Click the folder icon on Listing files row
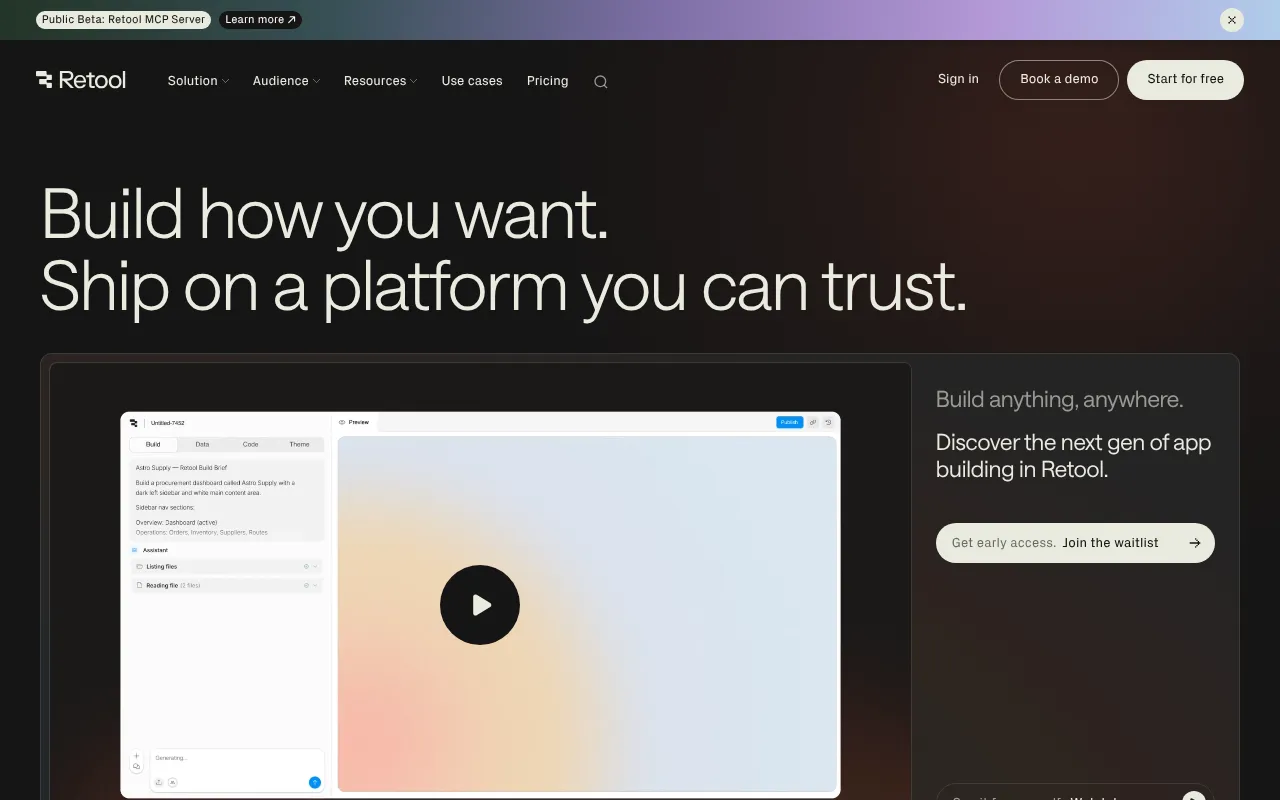1280x800 pixels. (x=140, y=567)
